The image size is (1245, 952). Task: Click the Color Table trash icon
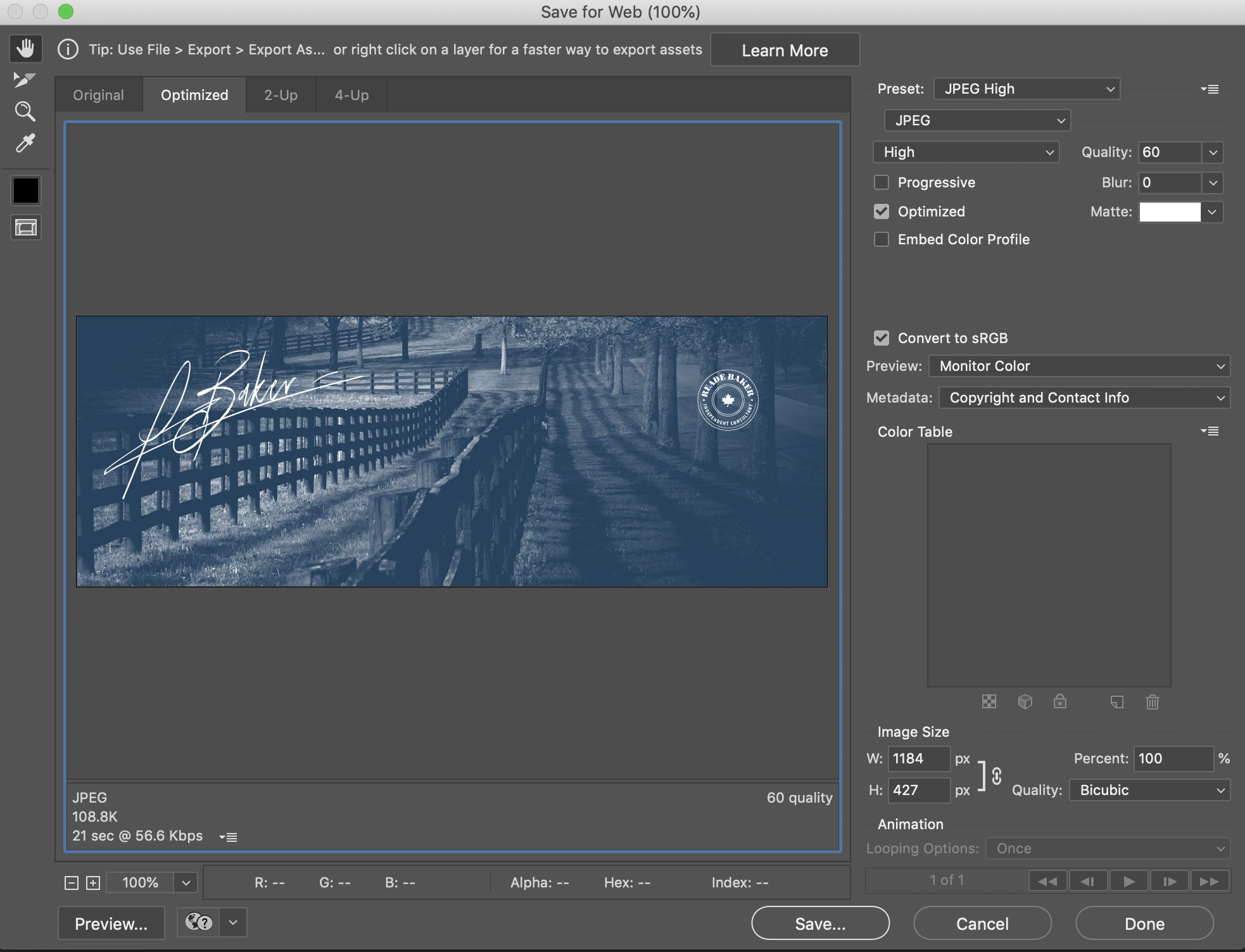tap(1153, 701)
